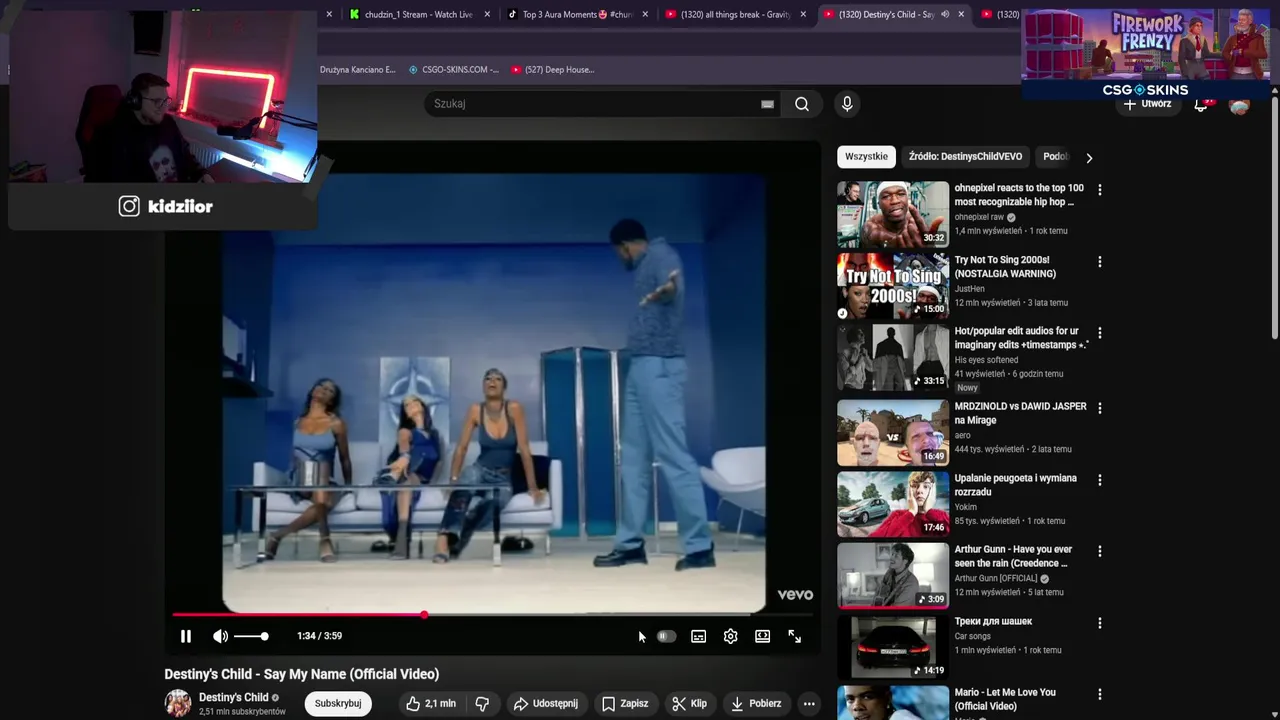Open the options menu for the Hot/popular edit audios video

tap(1099, 333)
